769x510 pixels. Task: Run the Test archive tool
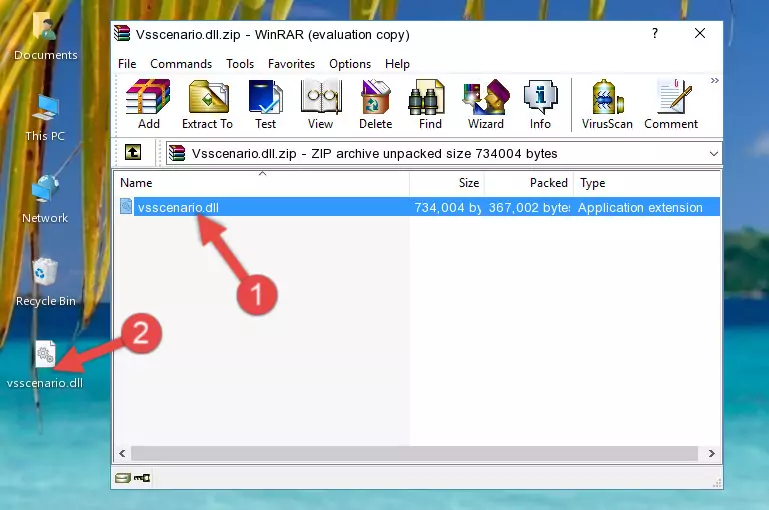[x=265, y=104]
